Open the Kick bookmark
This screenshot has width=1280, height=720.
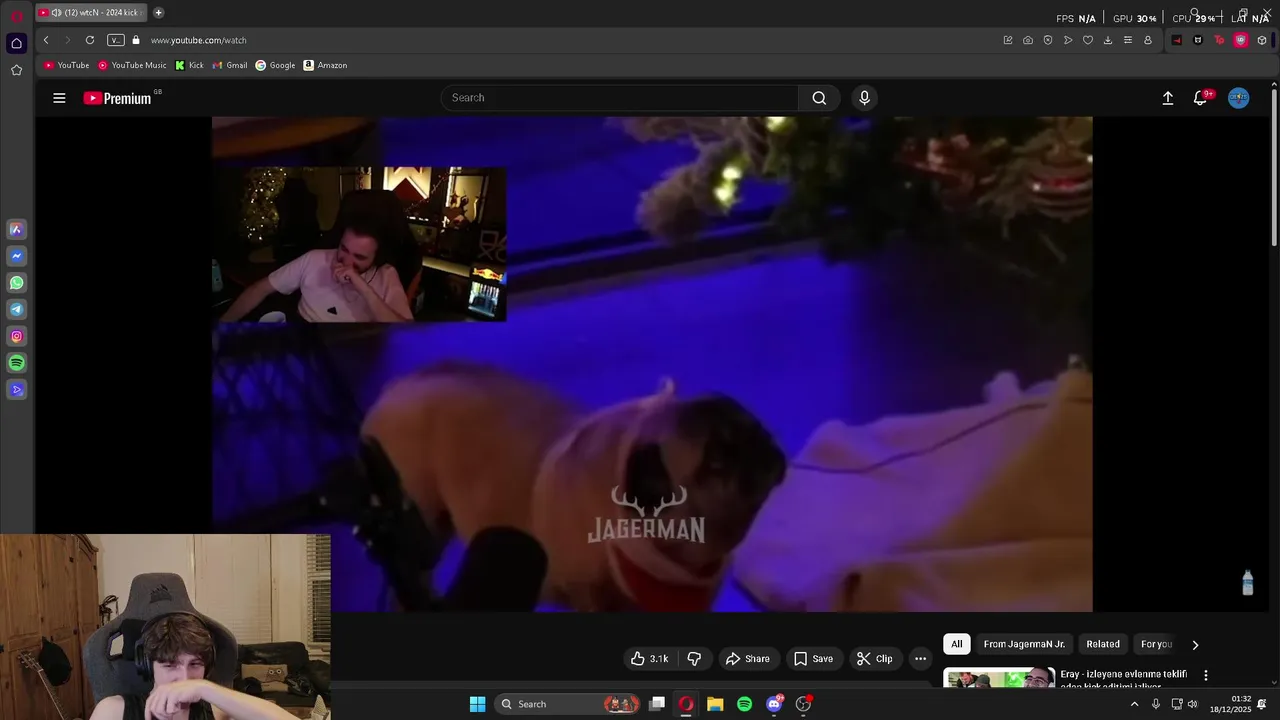click(x=189, y=65)
